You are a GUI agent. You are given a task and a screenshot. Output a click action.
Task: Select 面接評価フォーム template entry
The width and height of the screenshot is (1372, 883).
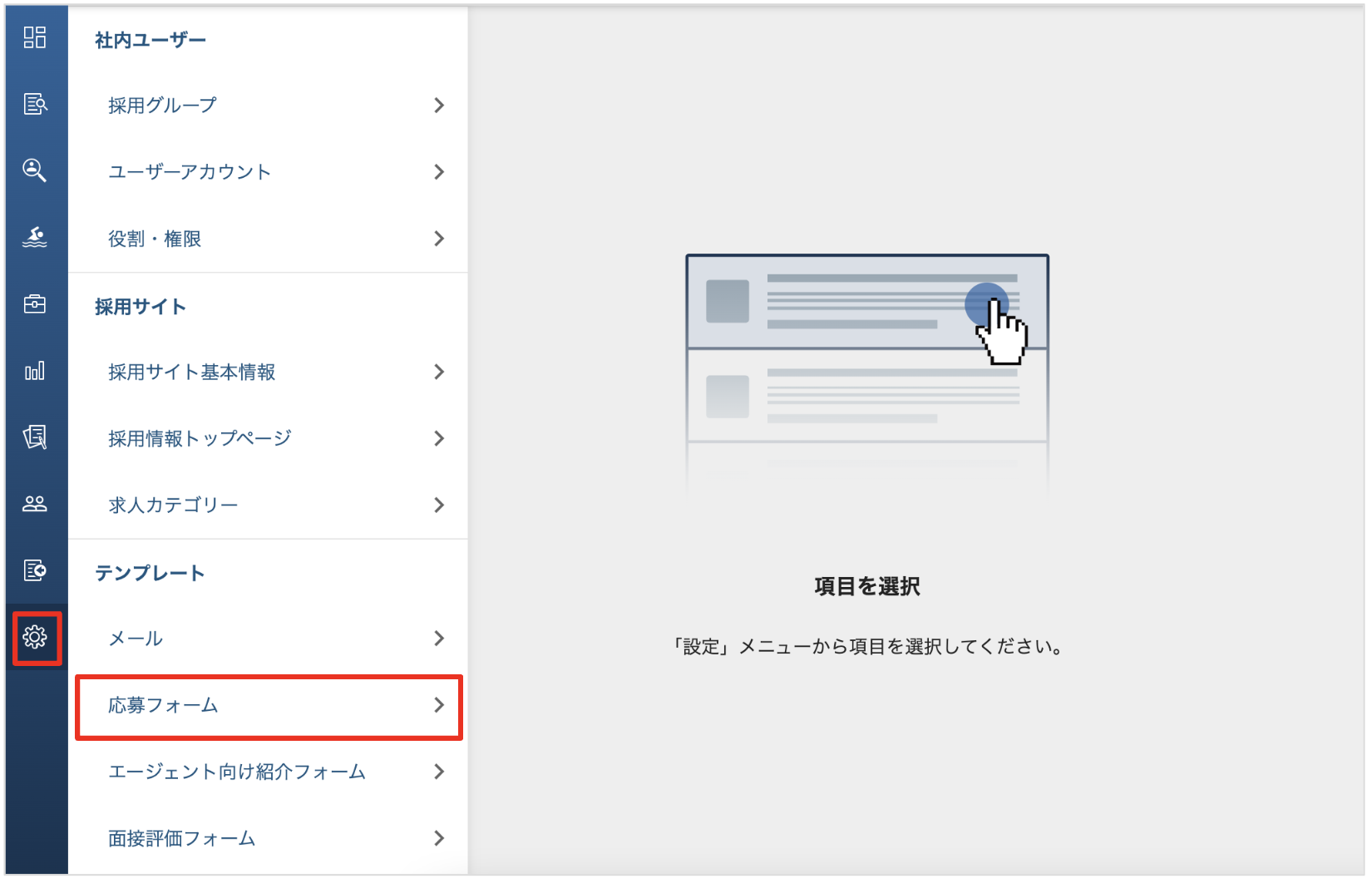(268, 839)
